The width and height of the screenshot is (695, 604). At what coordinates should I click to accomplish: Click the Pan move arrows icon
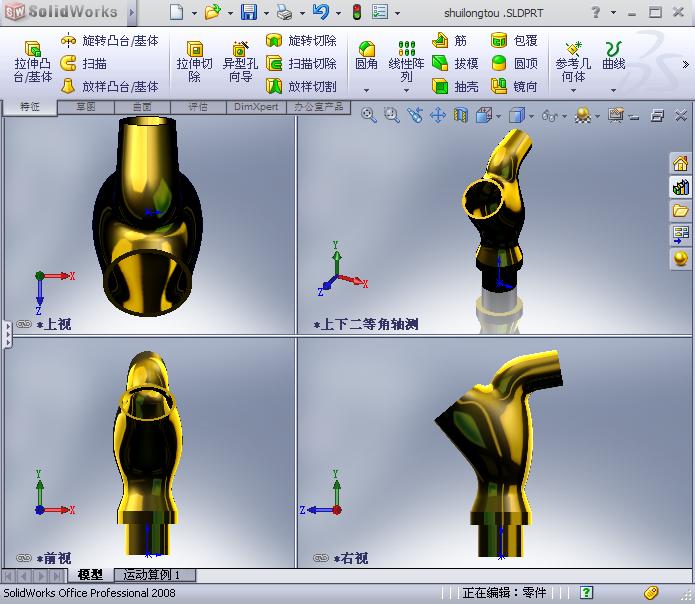(438, 116)
